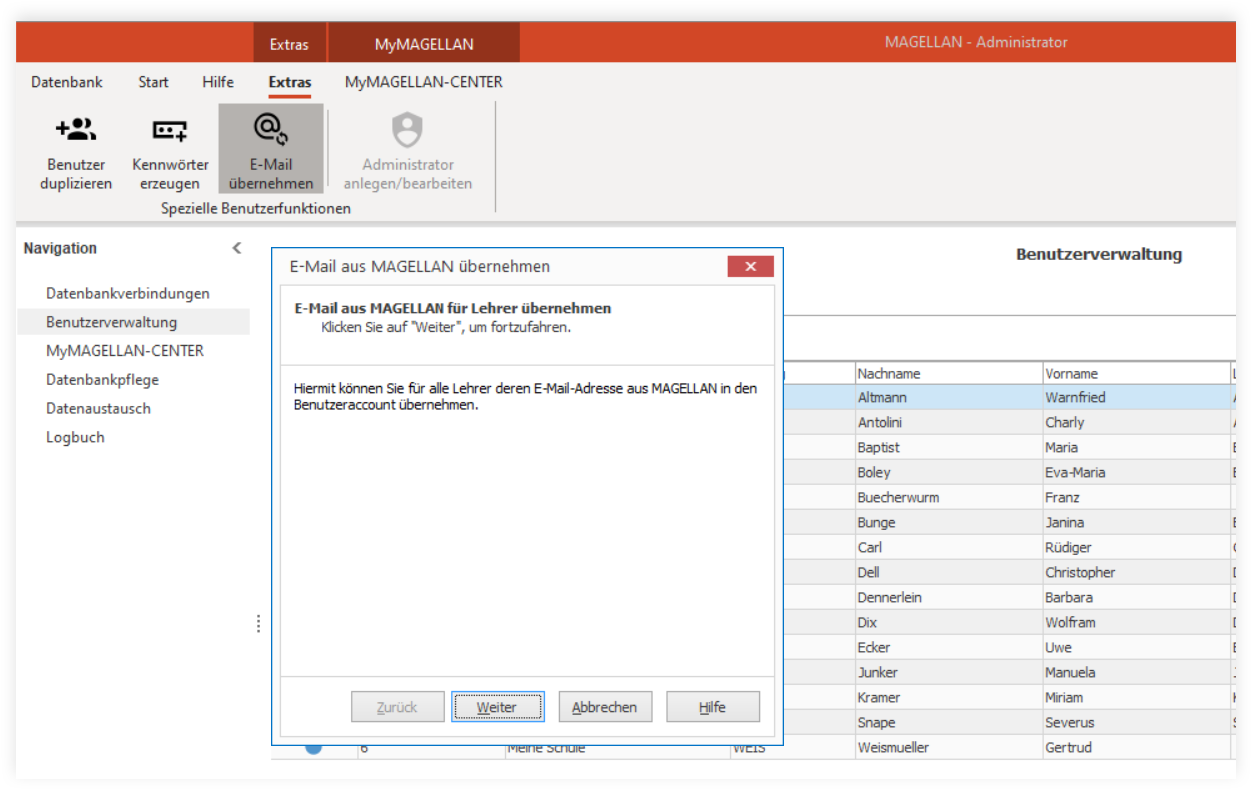Click the Eva-Maria first name cell
Image resolution: width=1252 pixels, height=795 pixels.
click(x=1136, y=472)
